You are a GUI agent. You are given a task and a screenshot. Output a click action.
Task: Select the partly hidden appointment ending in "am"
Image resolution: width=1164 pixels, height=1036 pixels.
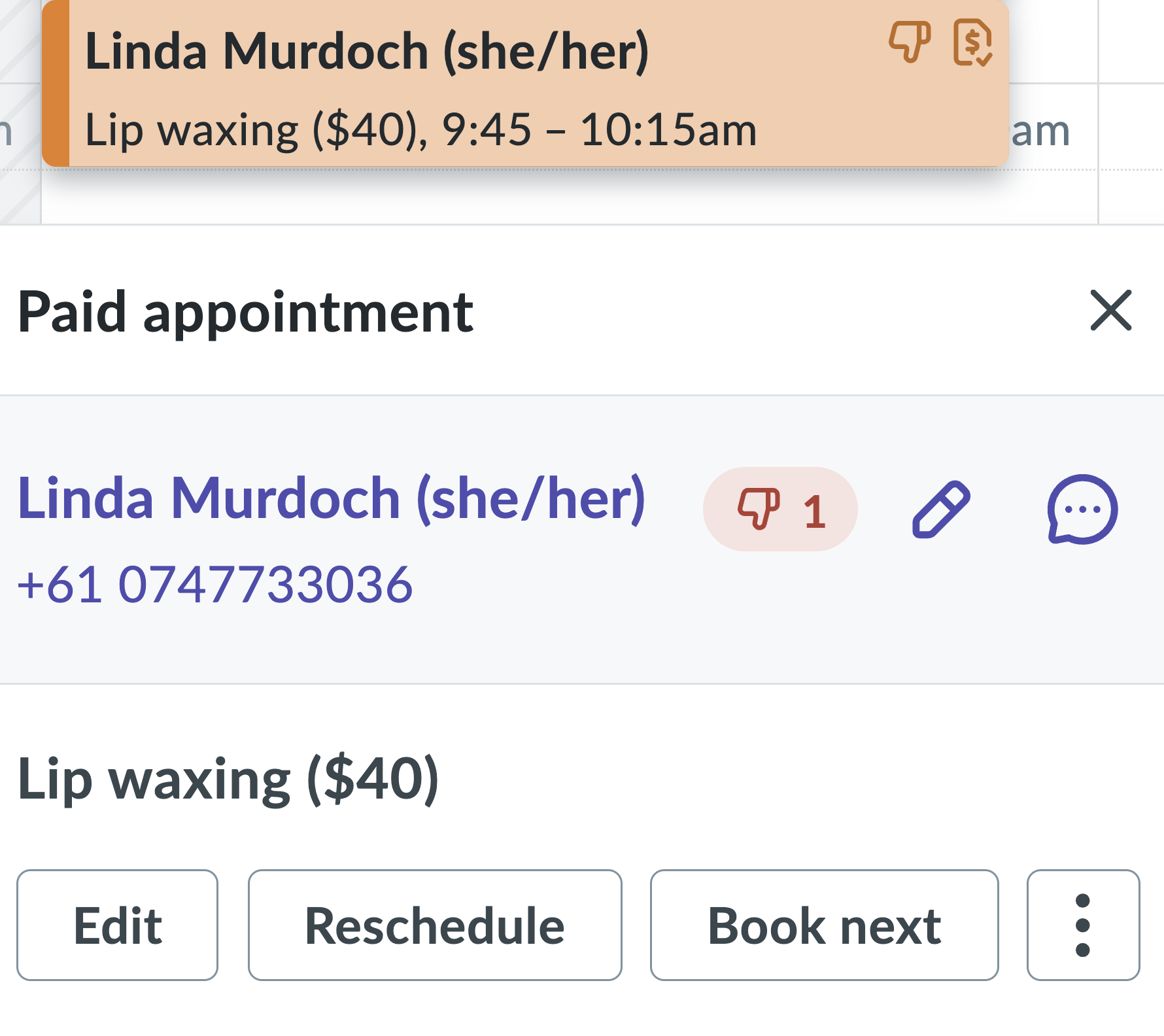[1046, 131]
